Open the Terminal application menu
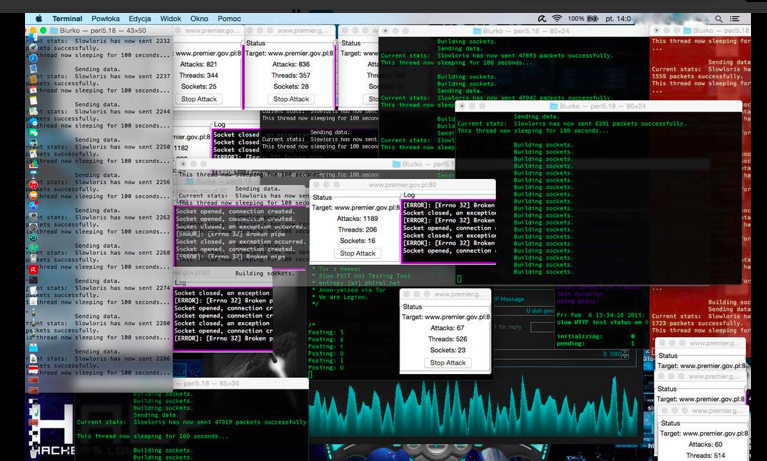 (x=67, y=19)
